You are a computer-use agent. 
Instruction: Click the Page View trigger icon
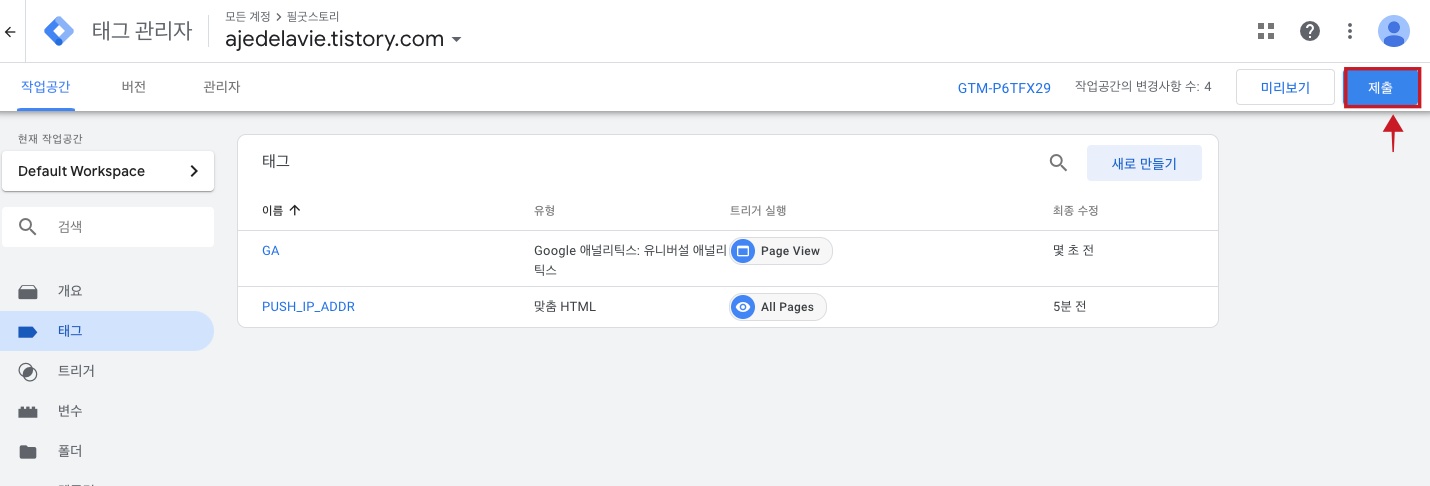click(743, 251)
